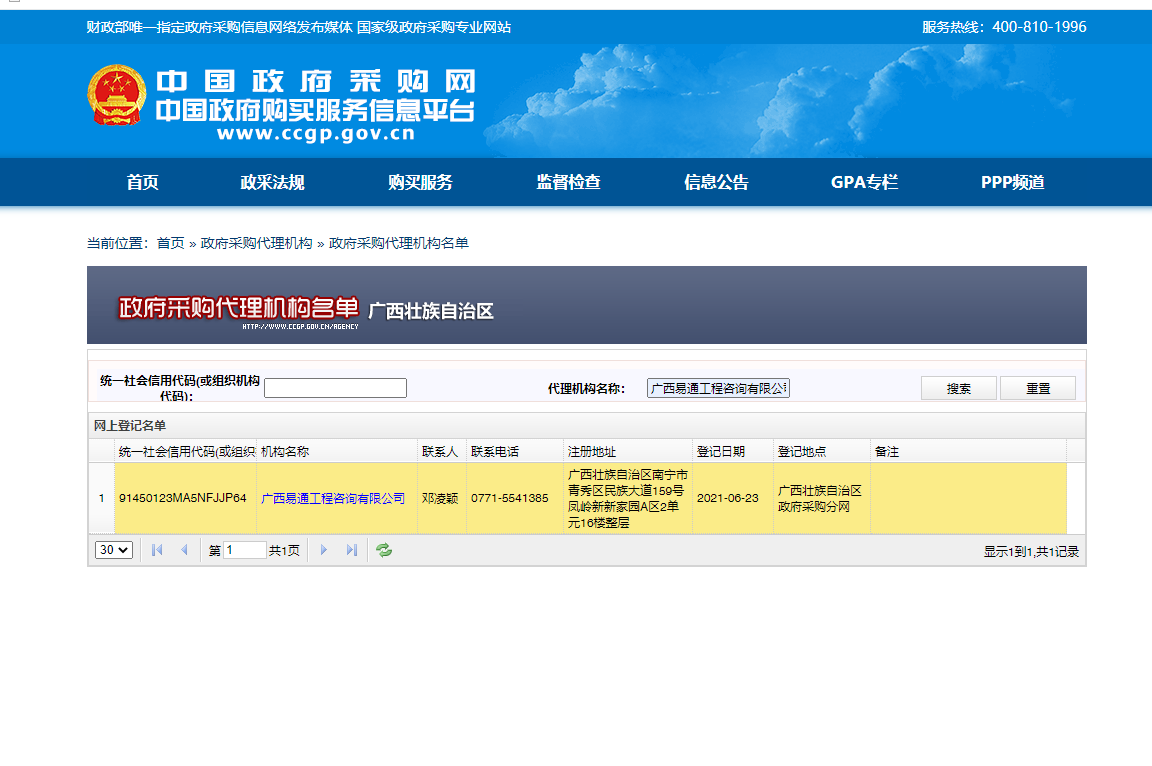Click the next page arrow icon
Viewport: 1152px width, 766px height.
pos(323,549)
